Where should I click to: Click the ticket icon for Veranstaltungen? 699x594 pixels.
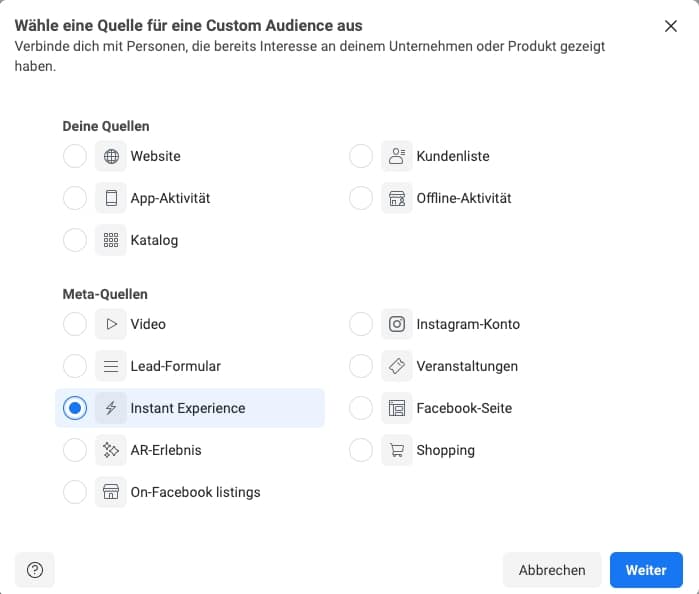[397, 367]
